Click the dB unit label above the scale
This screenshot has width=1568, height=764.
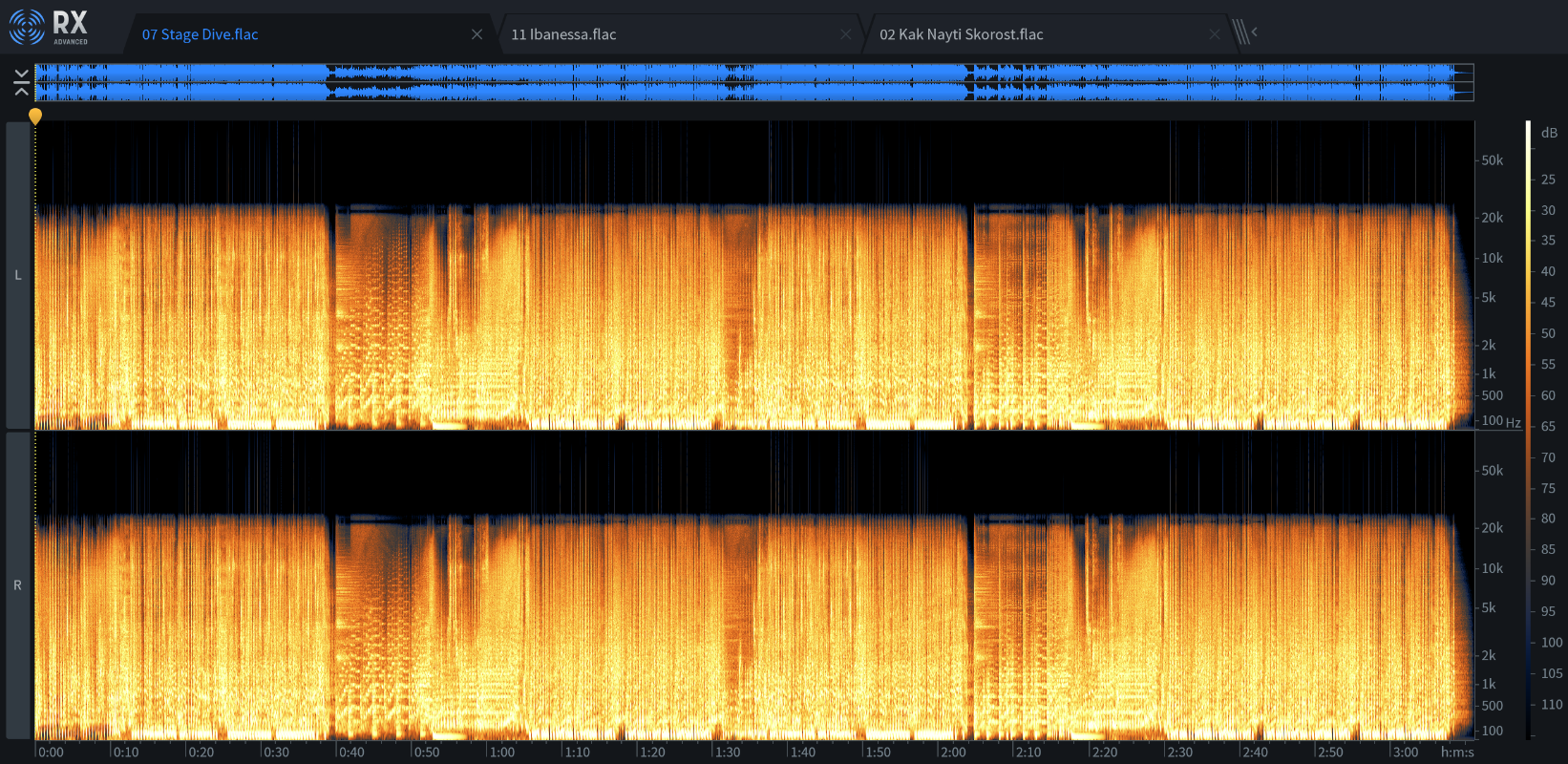[1549, 133]
